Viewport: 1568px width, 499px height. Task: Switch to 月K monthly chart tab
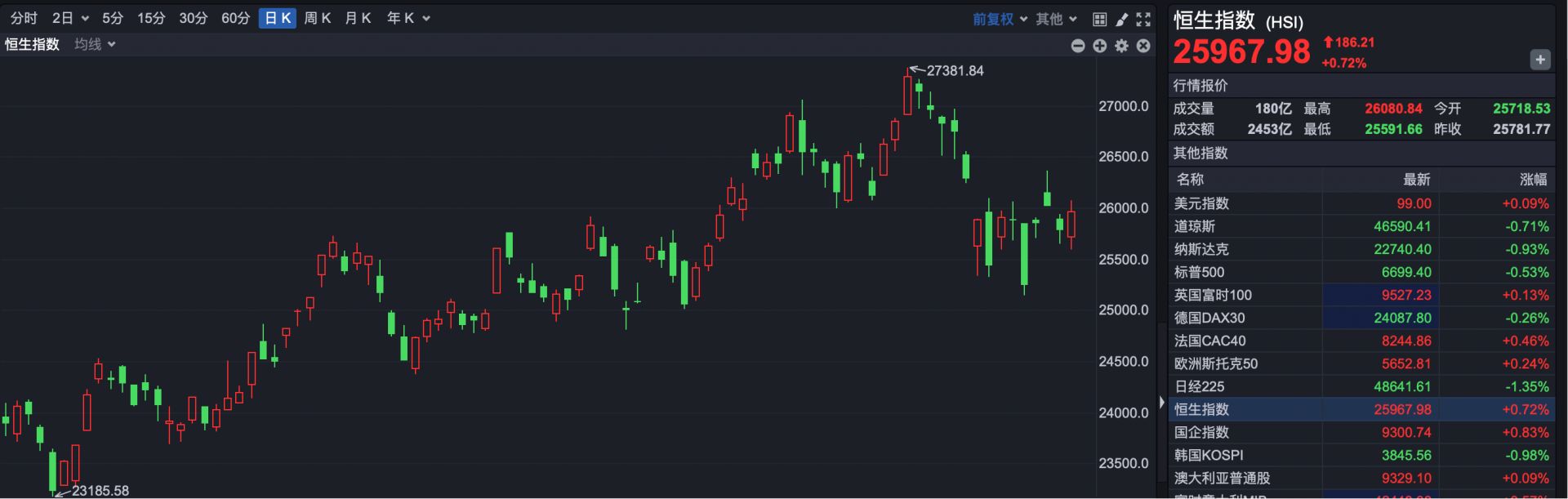coord(358,18)
